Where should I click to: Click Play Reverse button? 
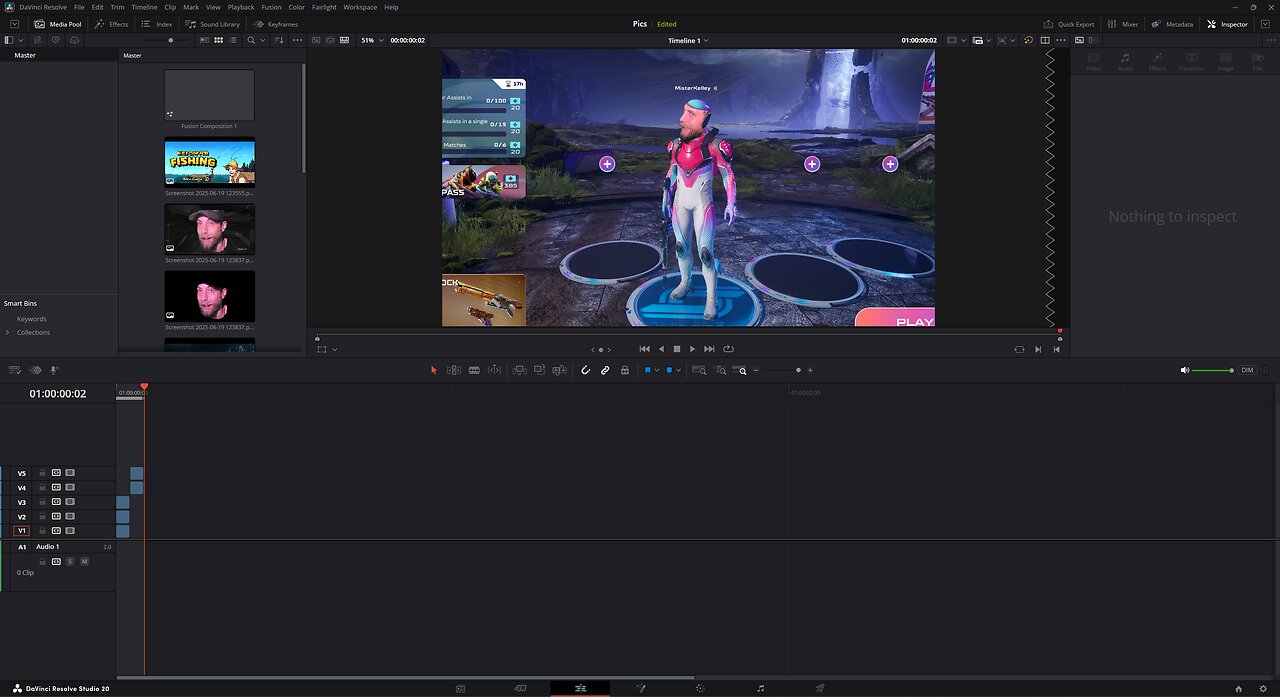661,349
